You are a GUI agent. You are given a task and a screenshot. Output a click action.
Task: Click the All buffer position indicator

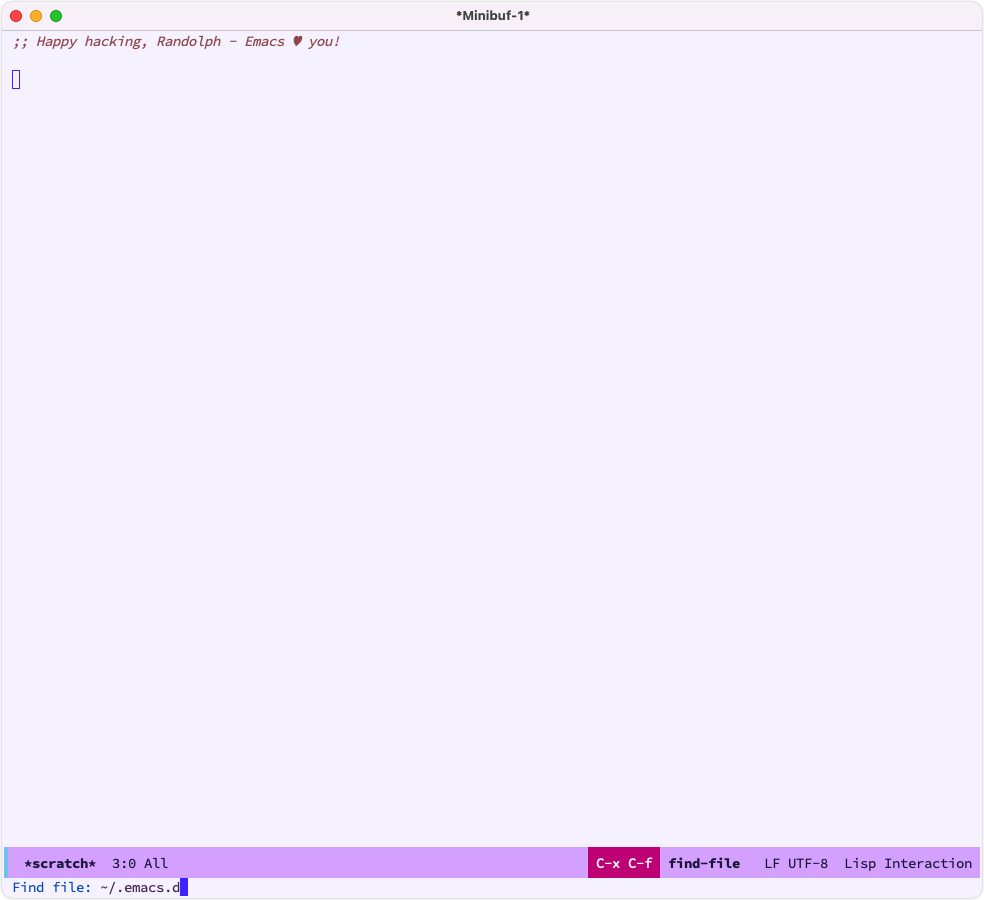pos(156,864)
